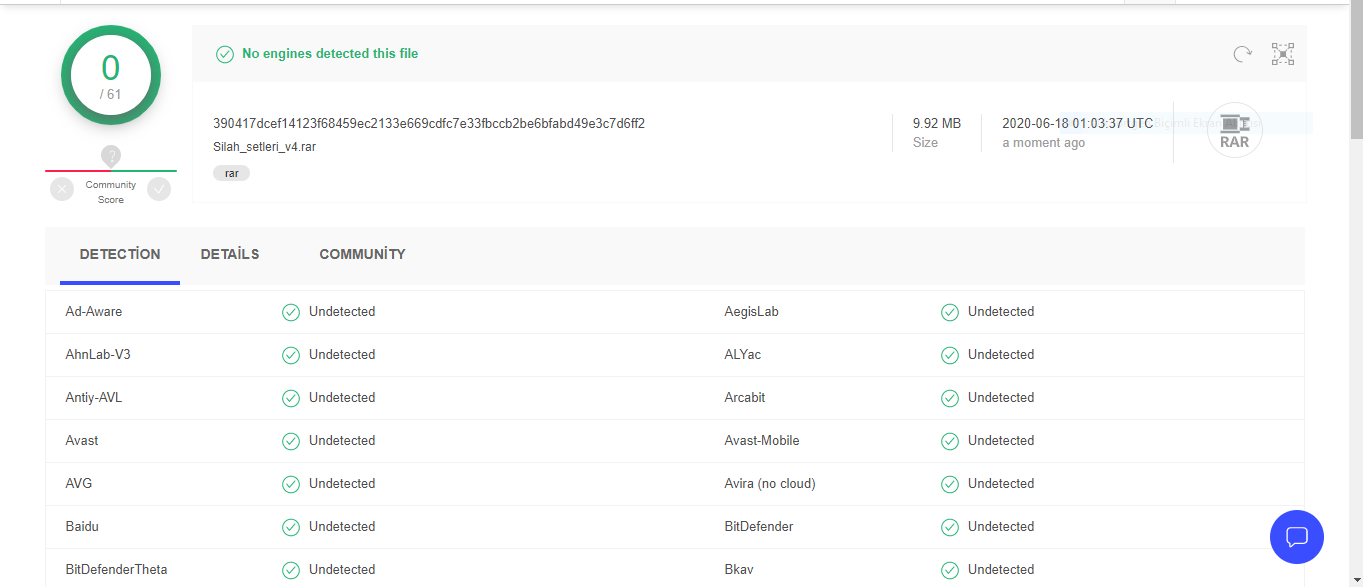Vote malicious with community X icon

pos(62,189)
